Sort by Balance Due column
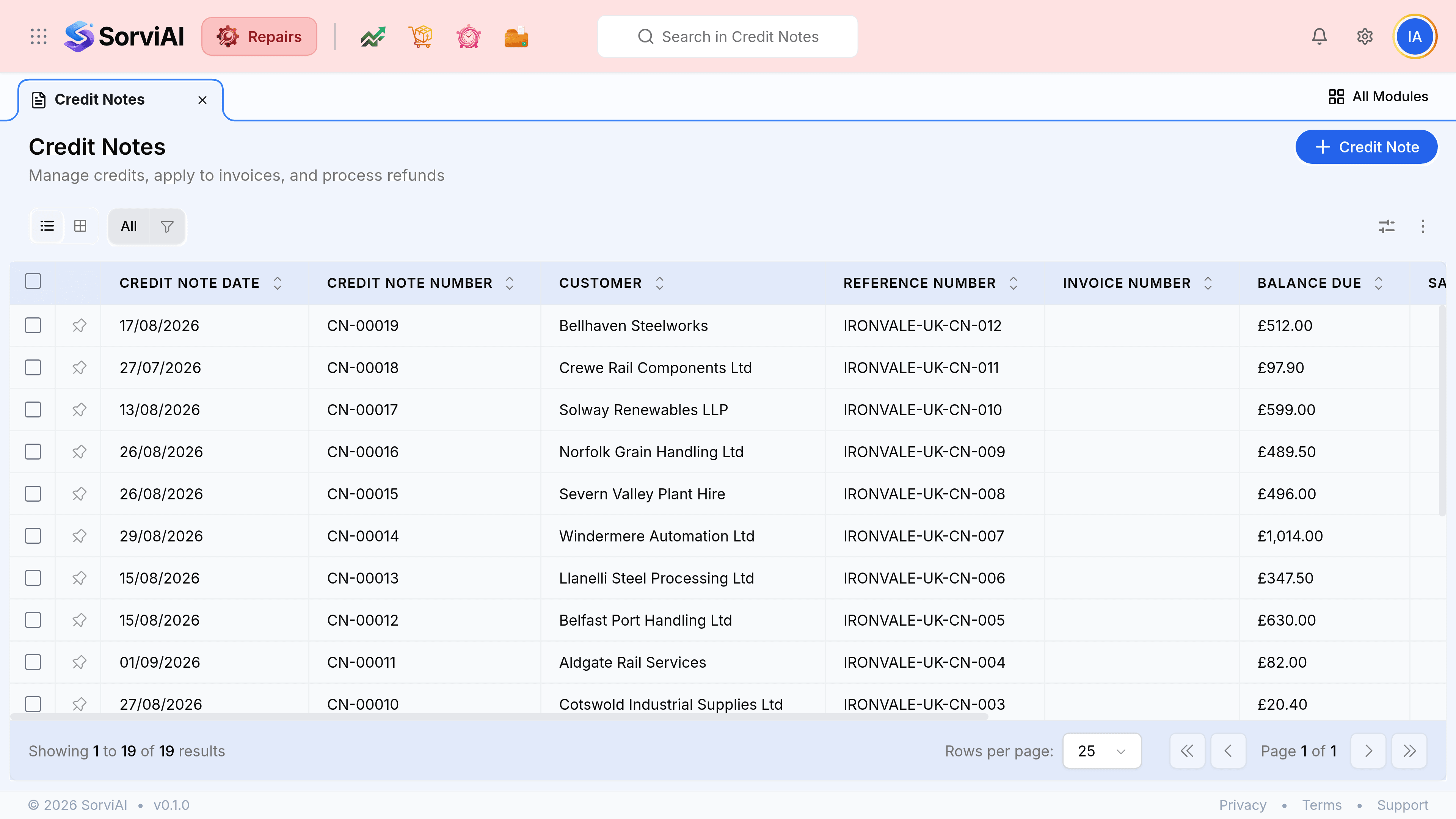Image resolution: width=1456 pixels, height=819 pixels. (x=1379, y=283)
